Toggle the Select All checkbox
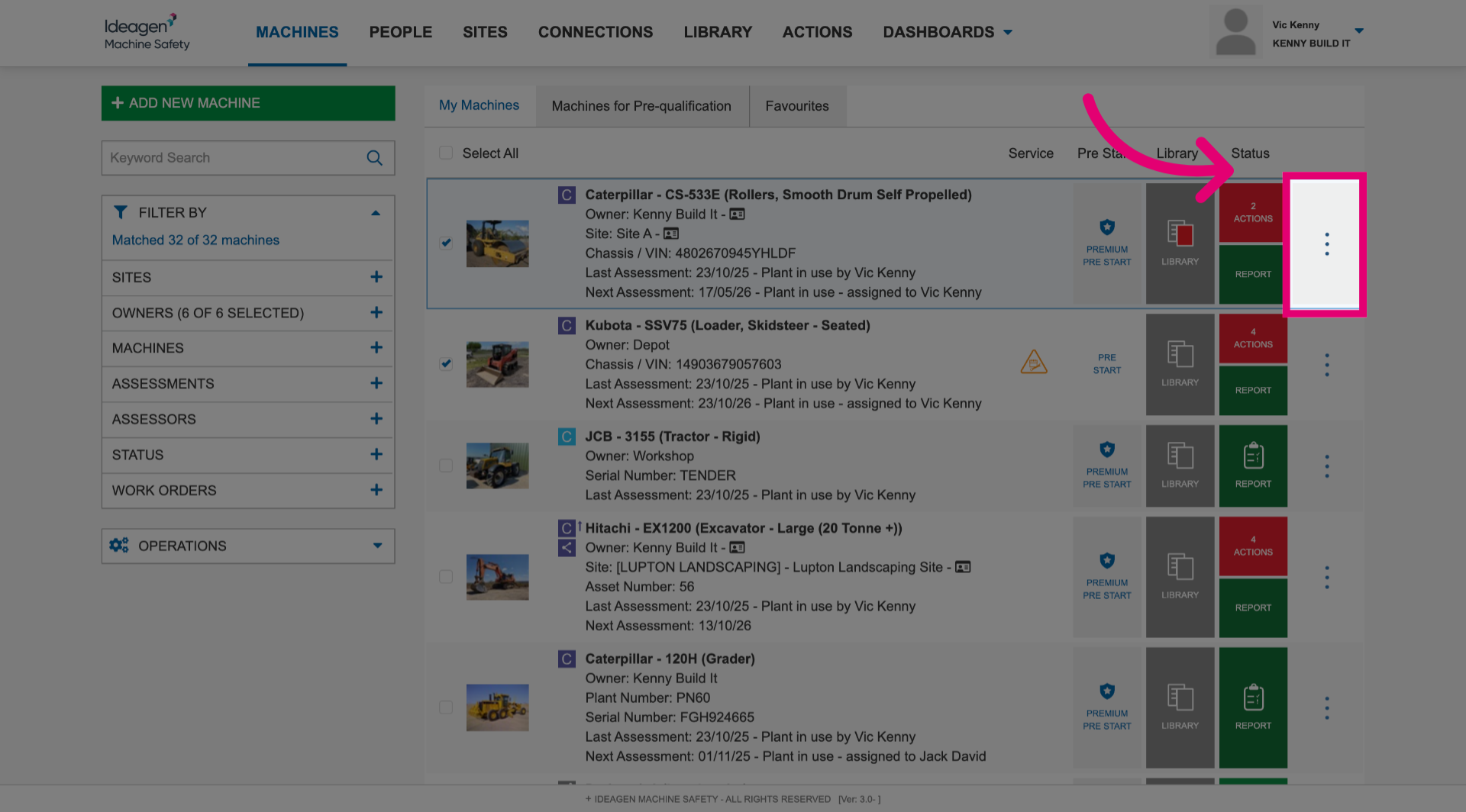Screen dimensions: 1466x812 [446, 153]
